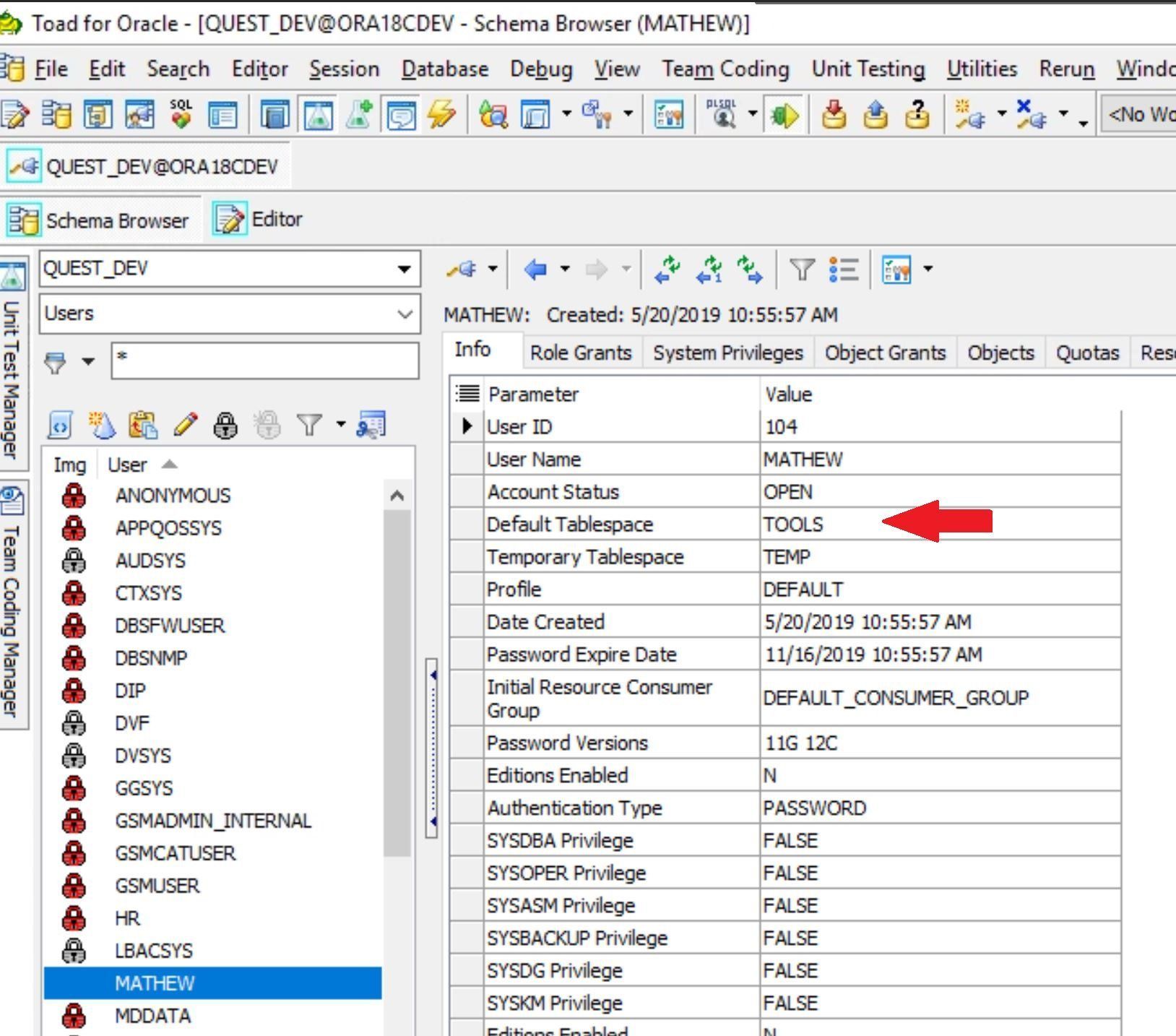Image resolution: width=1176 pixels, height=1036 pixels.
Task: Select the GSMADMIN_INTERNAL user row
Action: (x=213, y=821)
